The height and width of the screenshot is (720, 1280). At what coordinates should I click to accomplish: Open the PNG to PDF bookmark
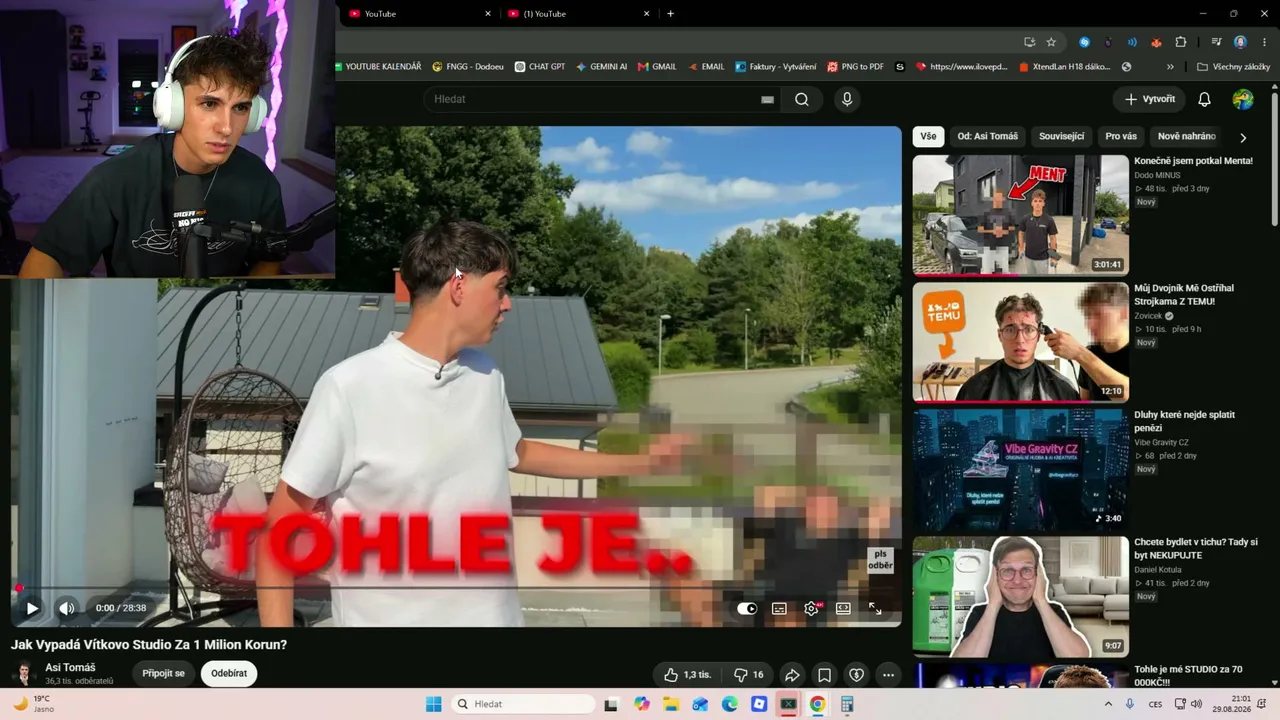coord(855,67)
